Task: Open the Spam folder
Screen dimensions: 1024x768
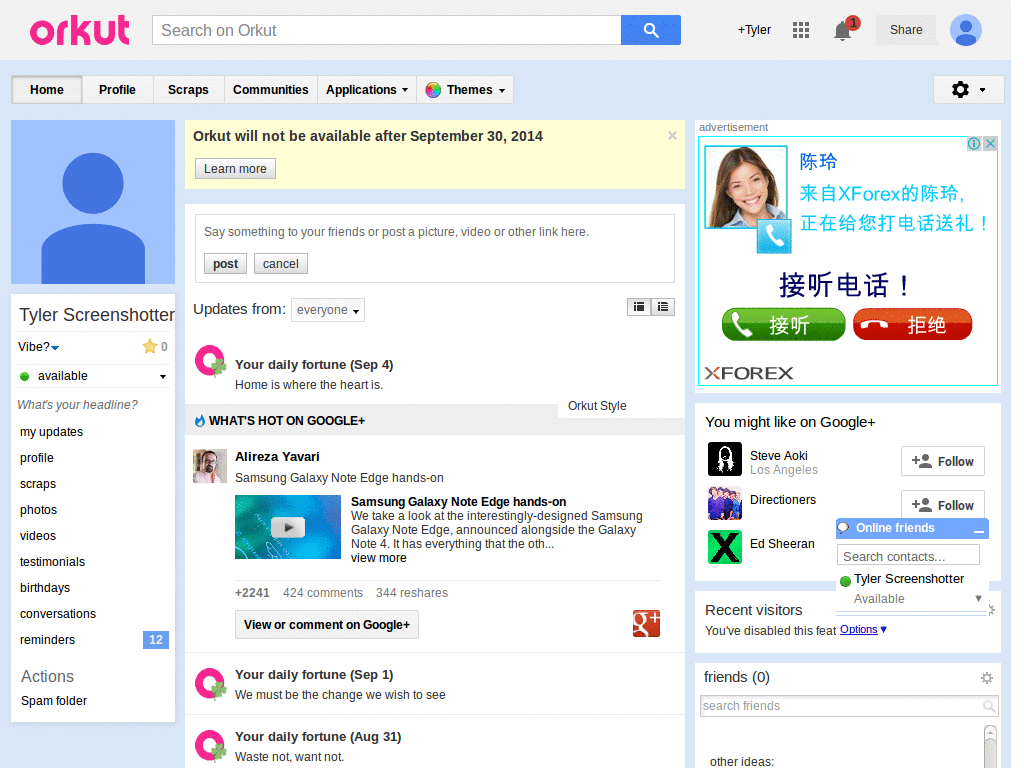Action: [x=54, y=701]
